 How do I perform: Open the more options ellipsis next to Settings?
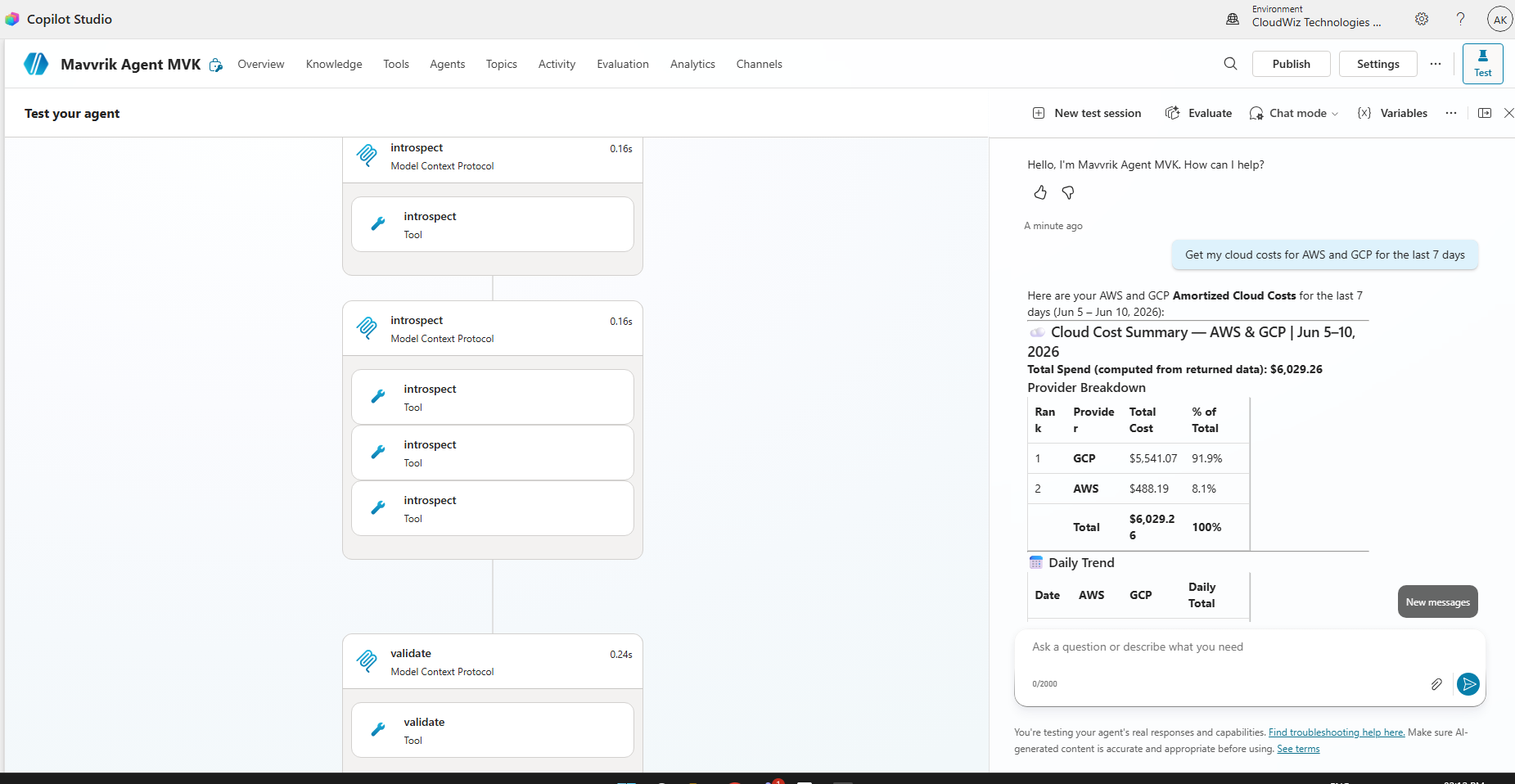click(x=1436, y=64)
